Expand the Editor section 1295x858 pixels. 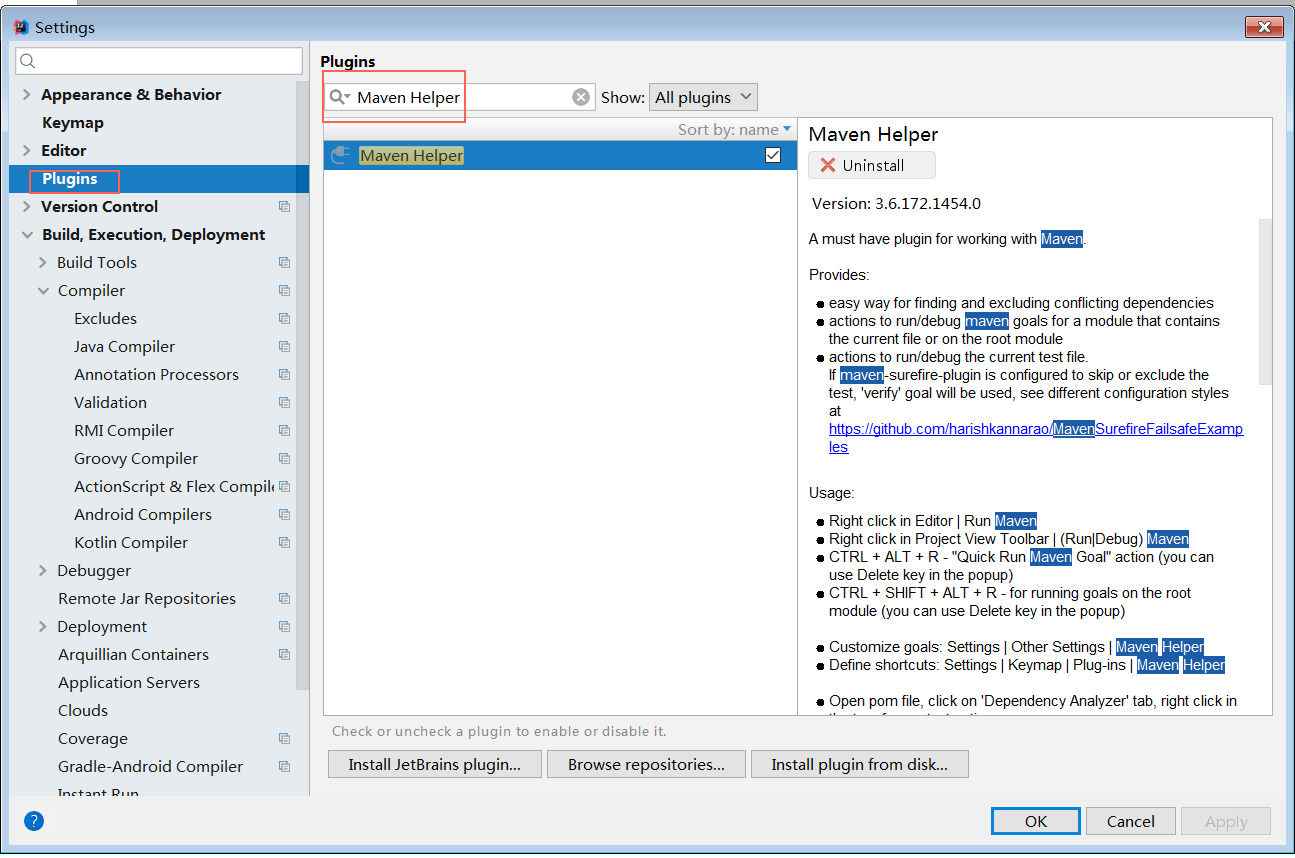[26, 150]
